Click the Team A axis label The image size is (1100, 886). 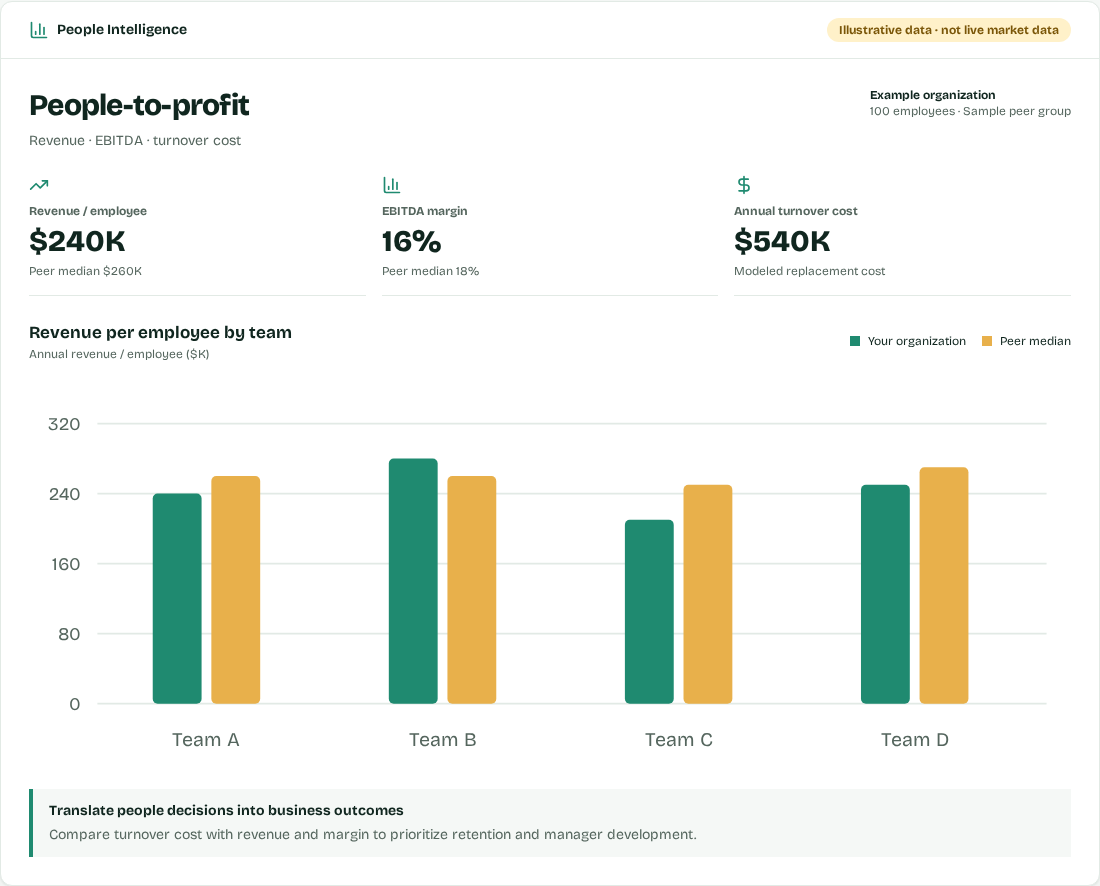click(206, 740)
